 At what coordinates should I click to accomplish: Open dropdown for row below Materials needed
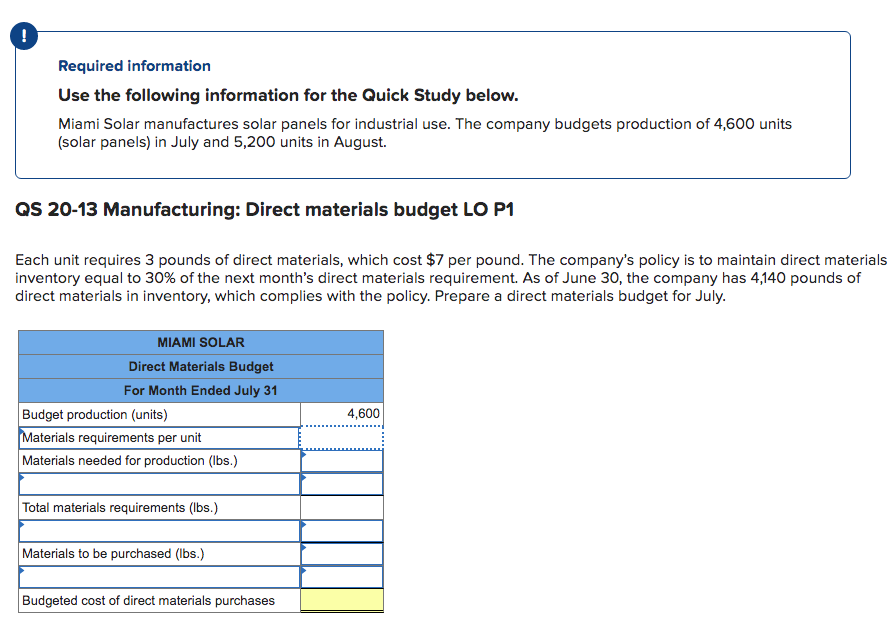click(159, 484)
